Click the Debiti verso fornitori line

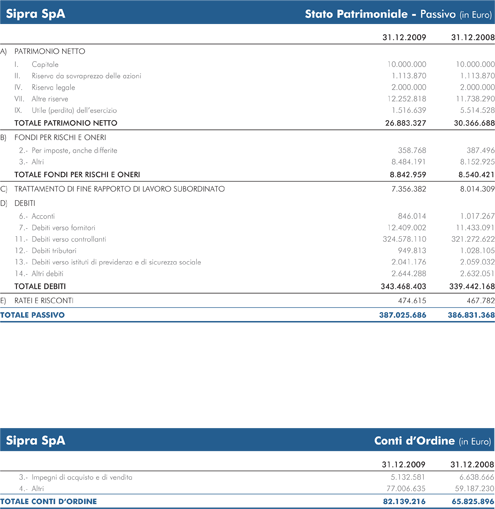click(247, 228)
